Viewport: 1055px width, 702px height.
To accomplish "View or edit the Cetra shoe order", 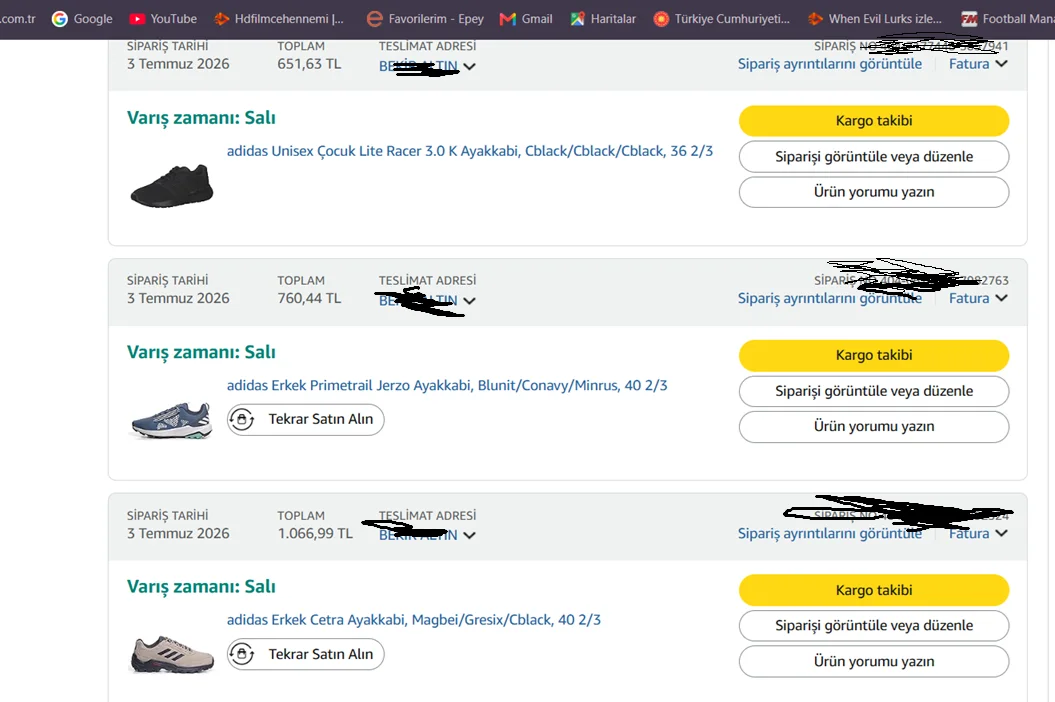I will point(874,626).
